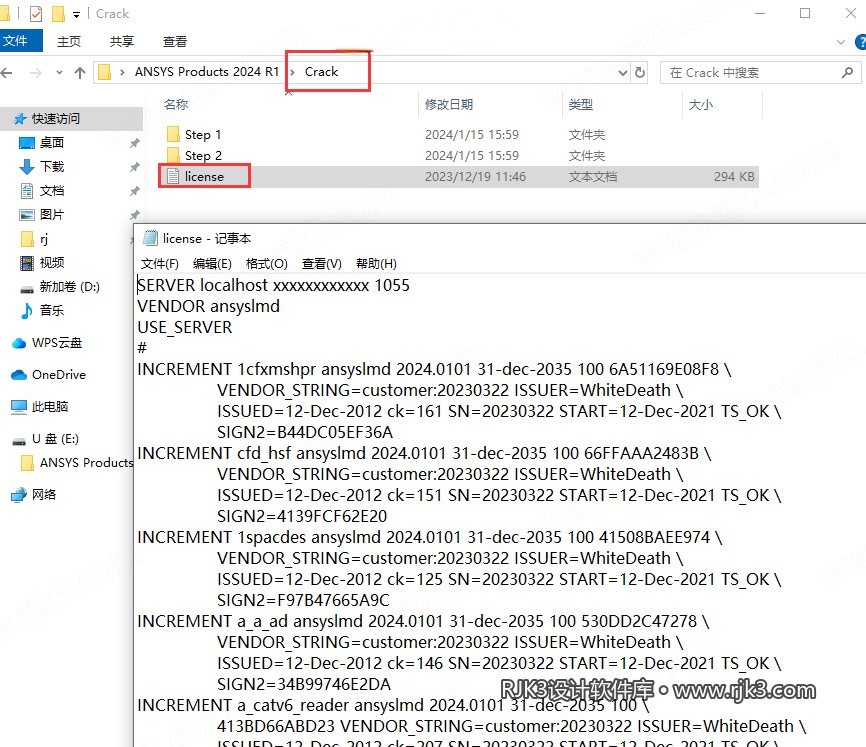Click the search magnifier icon

pos(847,72)
